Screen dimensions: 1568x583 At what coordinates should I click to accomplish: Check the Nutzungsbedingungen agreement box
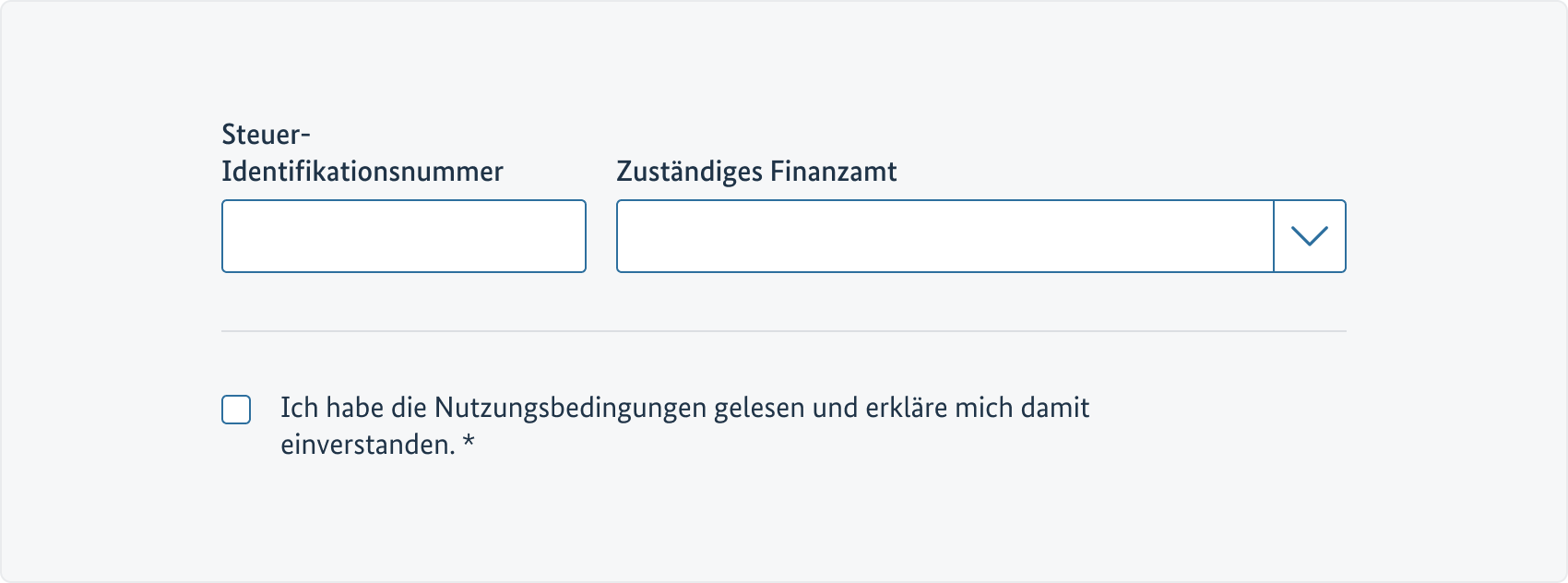[x=236, y=409]
